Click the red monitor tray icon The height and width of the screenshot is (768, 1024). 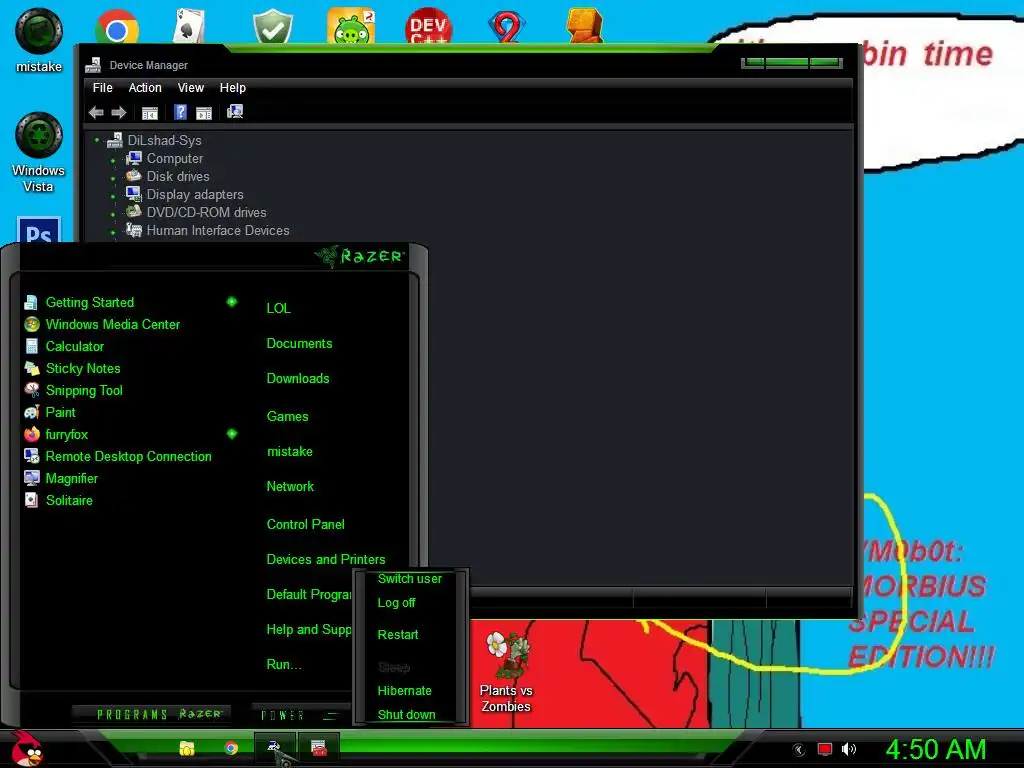[x=825, y=749]
